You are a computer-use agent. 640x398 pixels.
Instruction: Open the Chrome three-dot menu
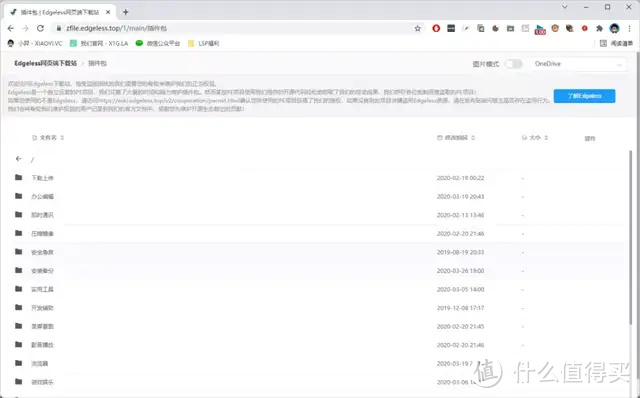pos(629,28)
